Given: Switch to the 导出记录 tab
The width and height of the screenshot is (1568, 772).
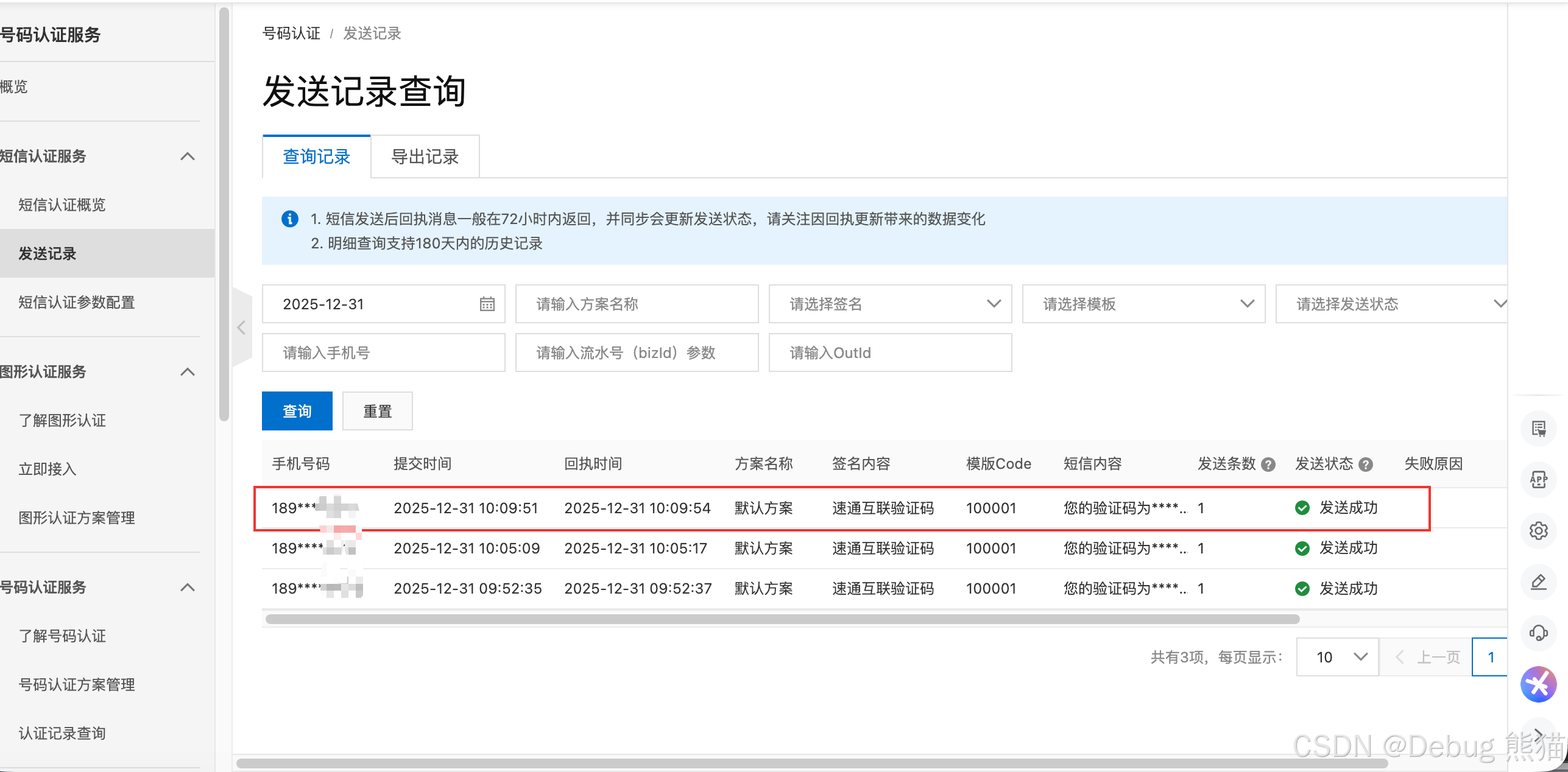Looking at the screenshot, I should 425,157.
